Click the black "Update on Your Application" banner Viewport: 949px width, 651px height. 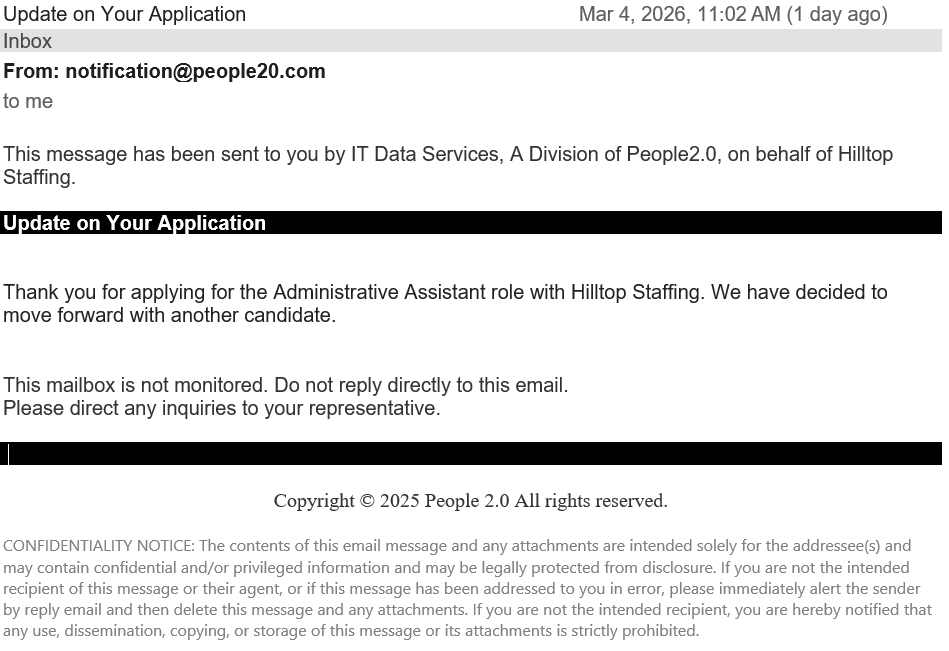pyautogui.click(x=470, y=223)
